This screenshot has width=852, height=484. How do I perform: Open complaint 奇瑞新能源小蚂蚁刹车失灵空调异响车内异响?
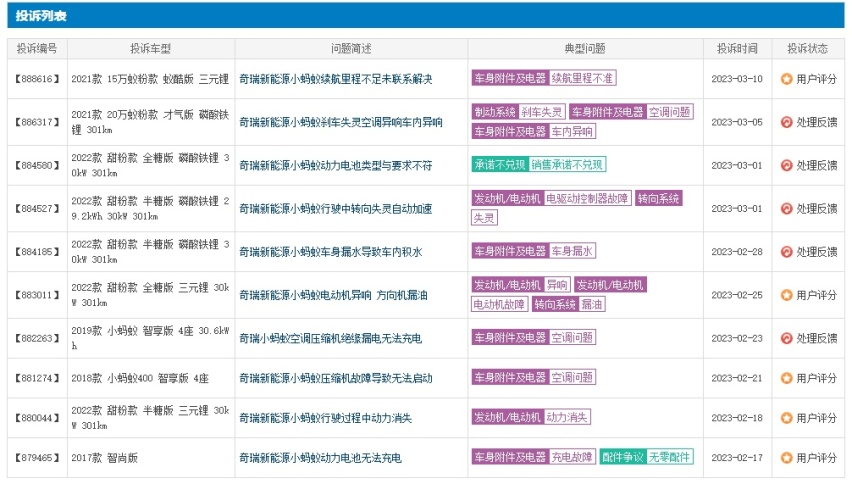pyautogui.click(x=341, y=122)
